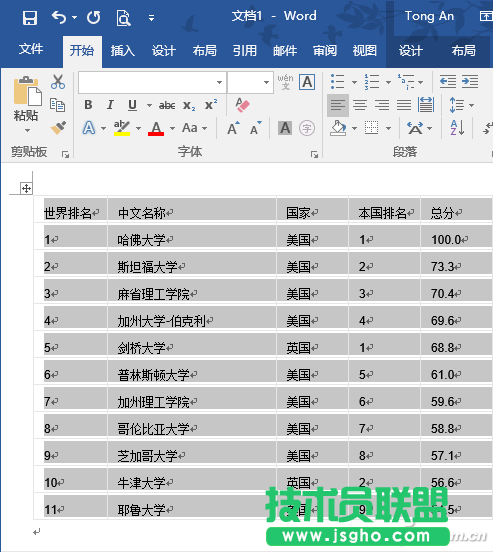
Task: Apply red font color
Action: click(x=156, y=128)
